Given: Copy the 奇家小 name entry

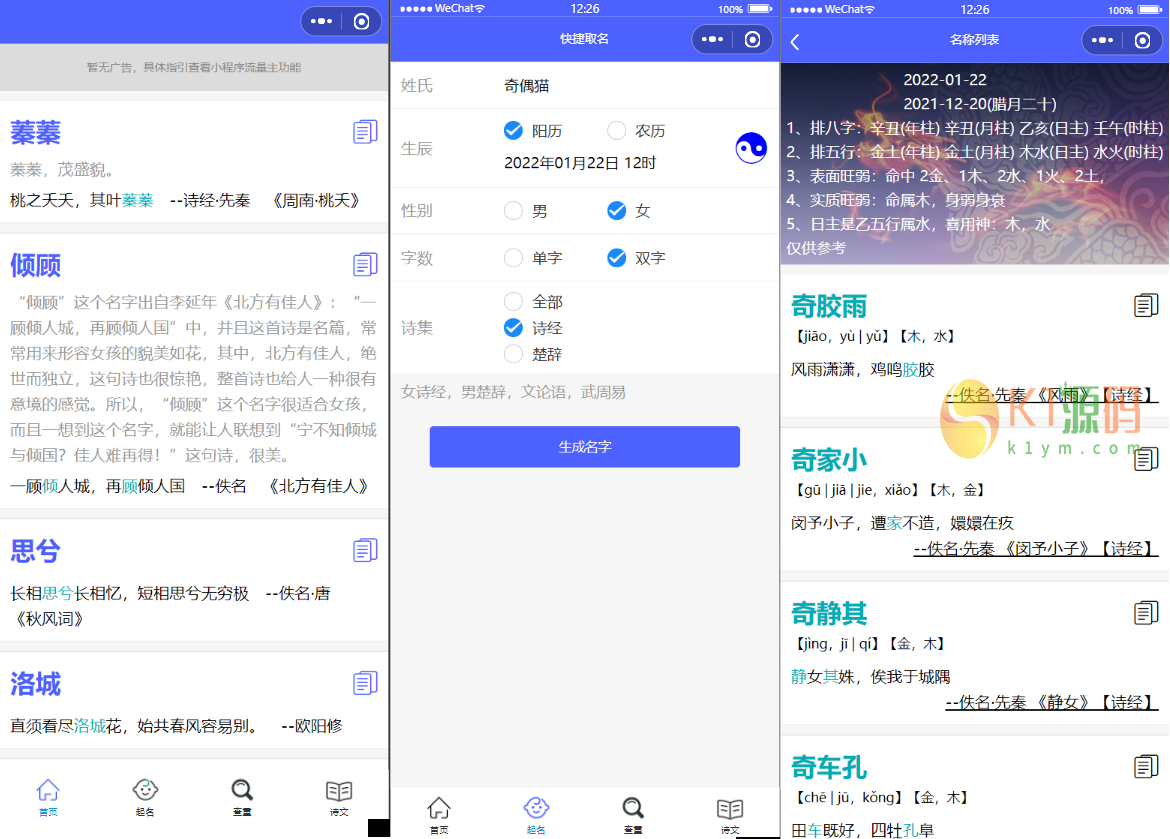Looking at the screenshot, I should [1145, 459].
